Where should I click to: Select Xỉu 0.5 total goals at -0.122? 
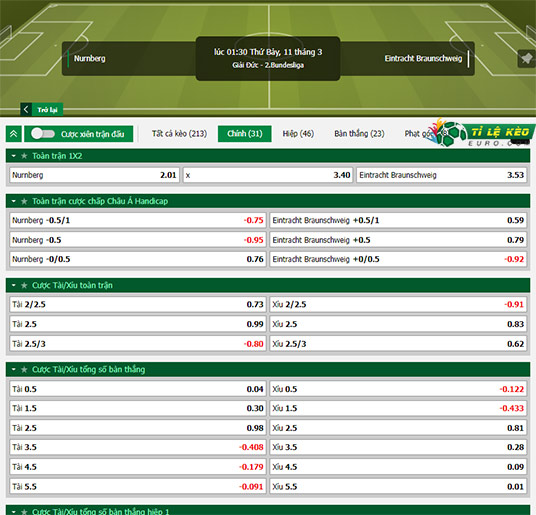pos(398,389)
